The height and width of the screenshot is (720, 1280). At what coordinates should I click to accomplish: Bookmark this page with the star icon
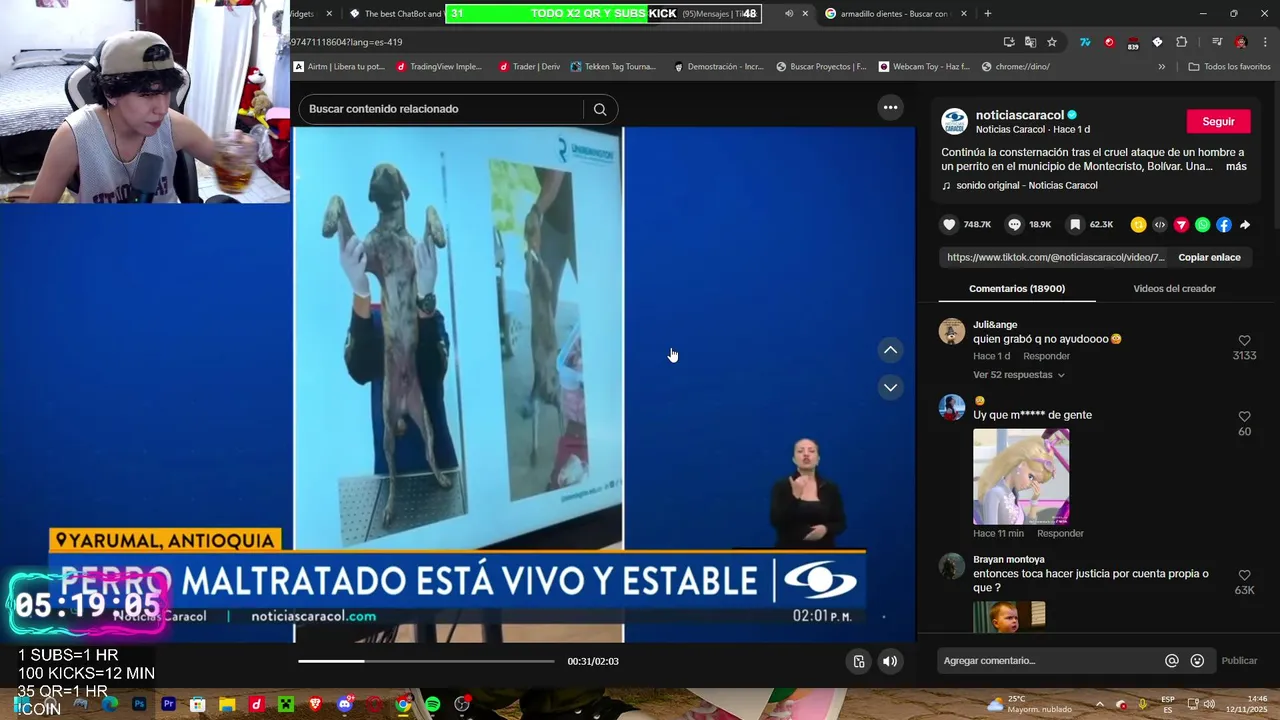1052,42
